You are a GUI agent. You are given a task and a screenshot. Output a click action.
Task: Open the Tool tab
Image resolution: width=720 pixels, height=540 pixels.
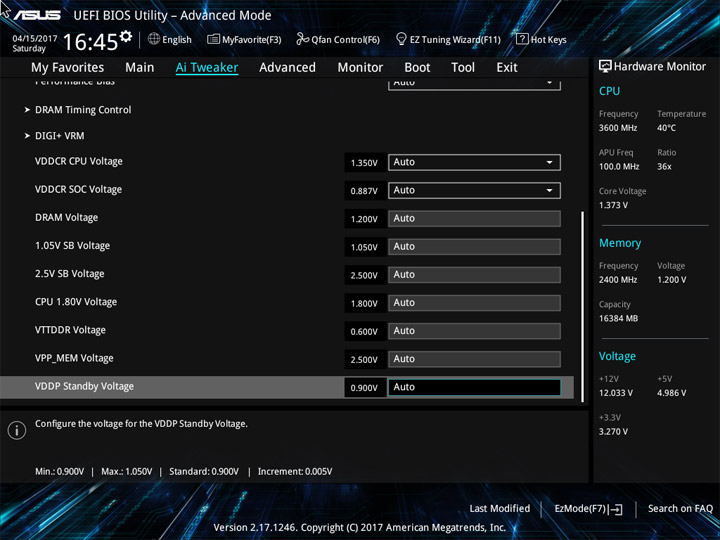point(463,68)
